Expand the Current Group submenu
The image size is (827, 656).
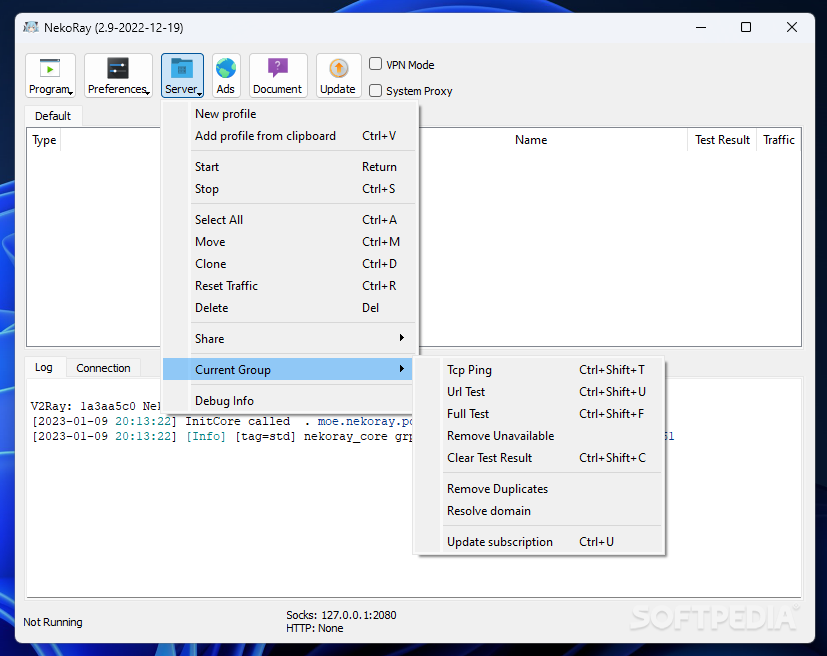click(288, 369)
